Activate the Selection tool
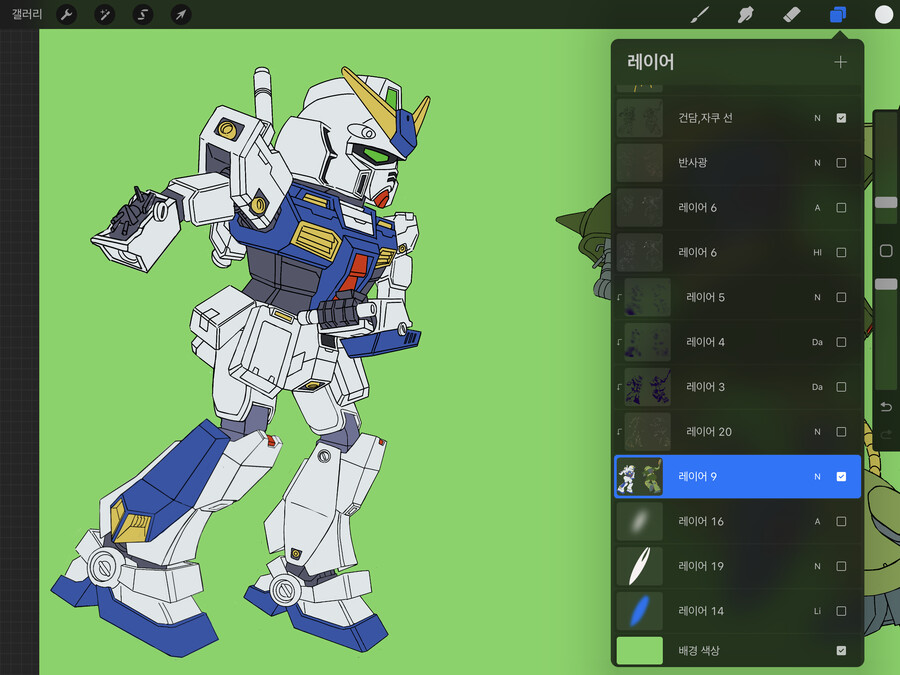 click(x=143, y=14)
